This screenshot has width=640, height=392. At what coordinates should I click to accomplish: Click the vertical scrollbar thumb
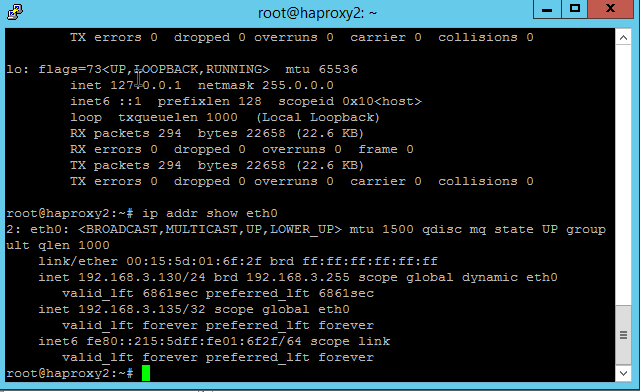click(x=623, y=335)
